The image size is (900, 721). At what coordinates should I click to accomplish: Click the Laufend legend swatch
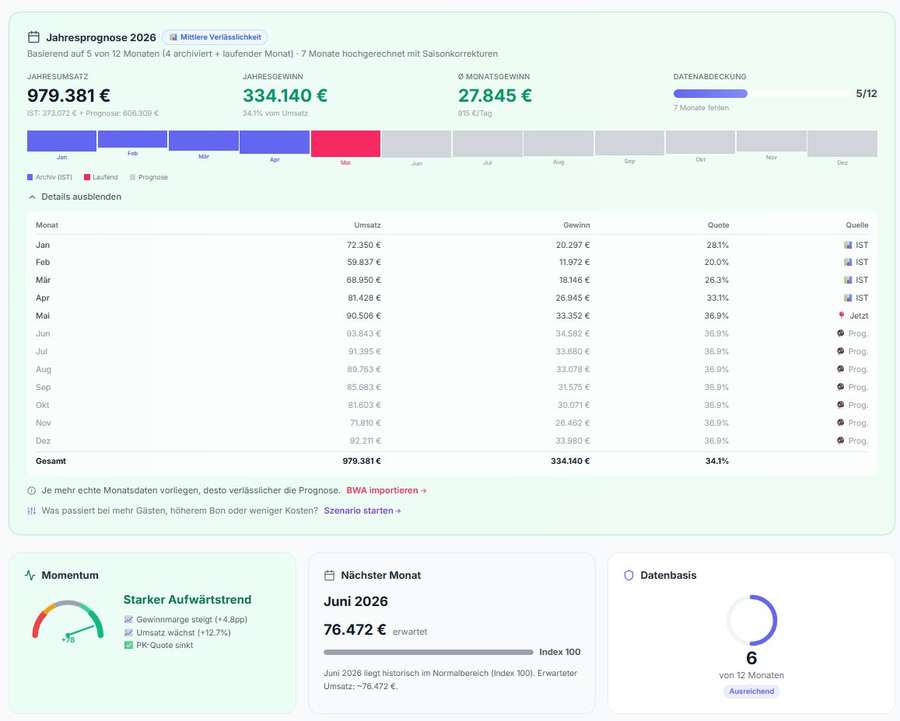coord(87,177)
